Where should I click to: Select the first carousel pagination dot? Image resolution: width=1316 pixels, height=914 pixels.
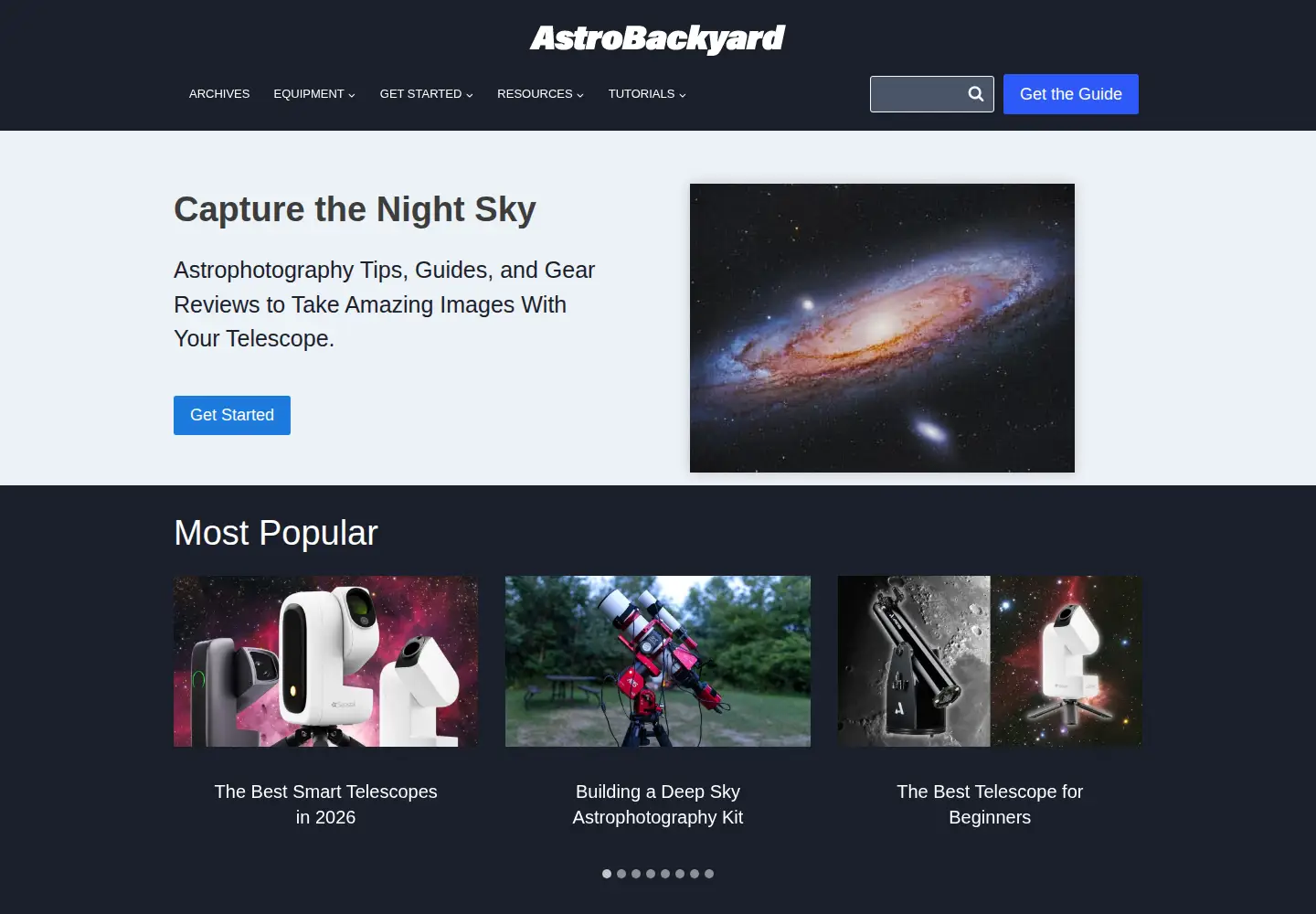tap(607, 874)
